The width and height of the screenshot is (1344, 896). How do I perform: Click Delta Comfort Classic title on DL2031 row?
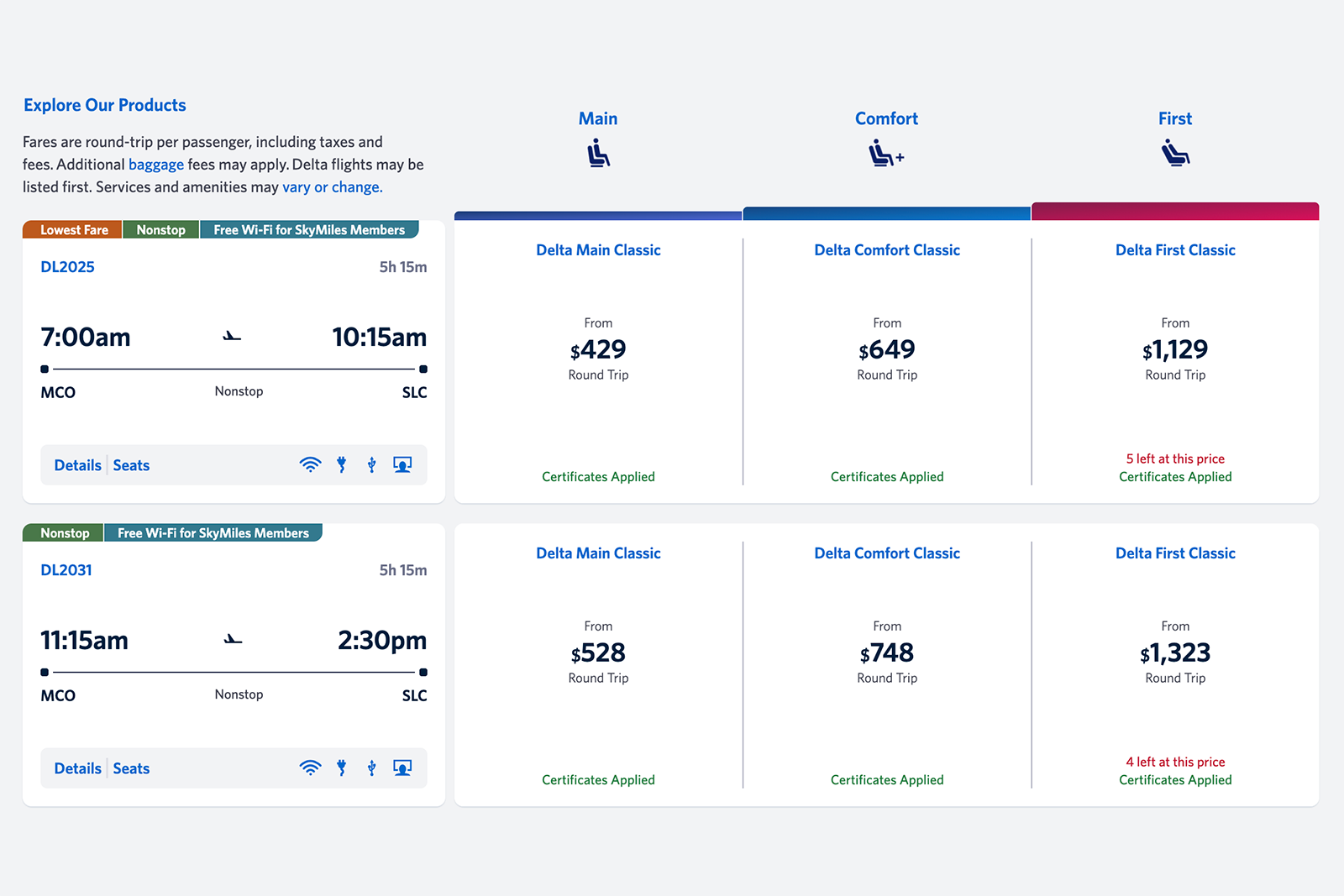tap(887, 553)
